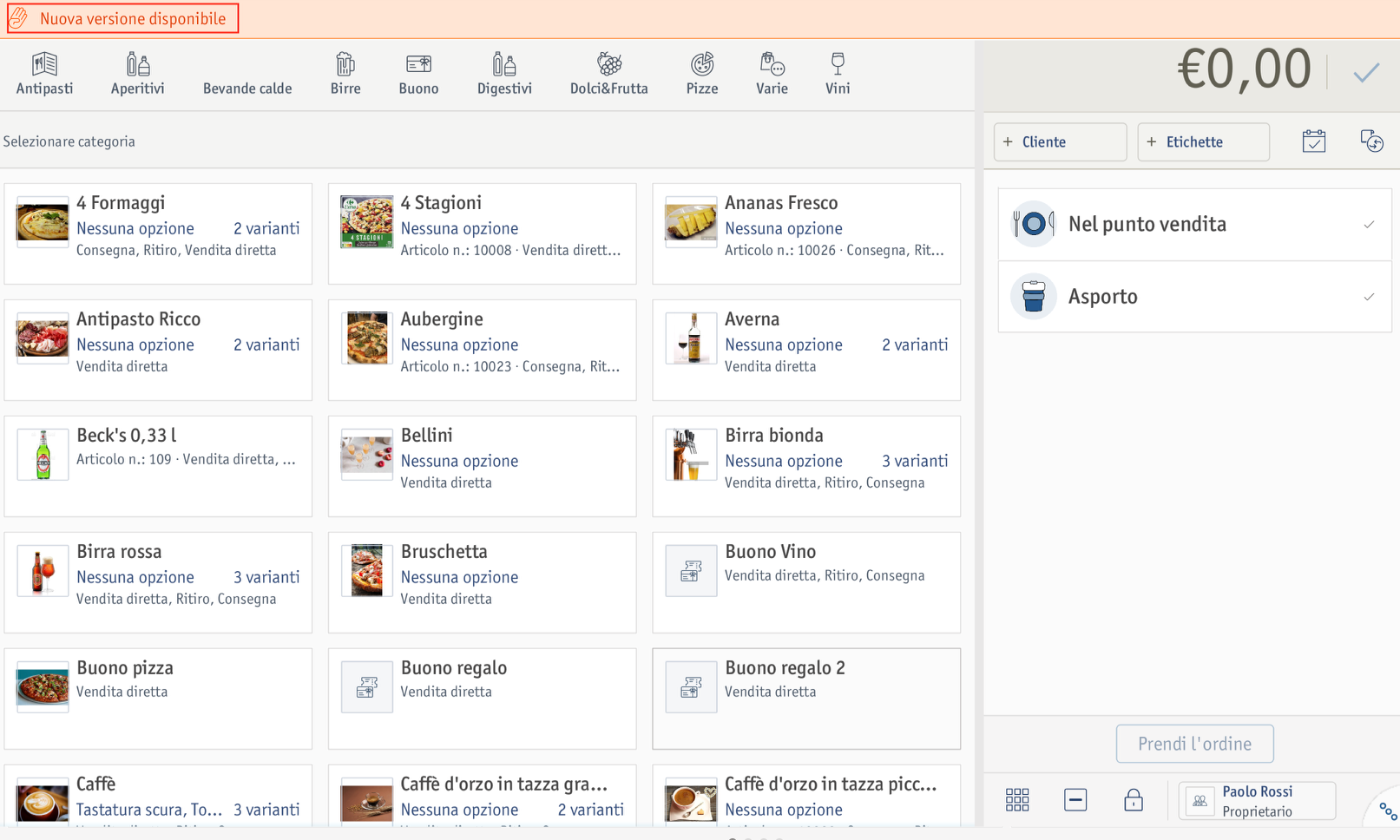1400x840 pixels.
Task: Open the Varie category
Action: [x=772, y=74]
